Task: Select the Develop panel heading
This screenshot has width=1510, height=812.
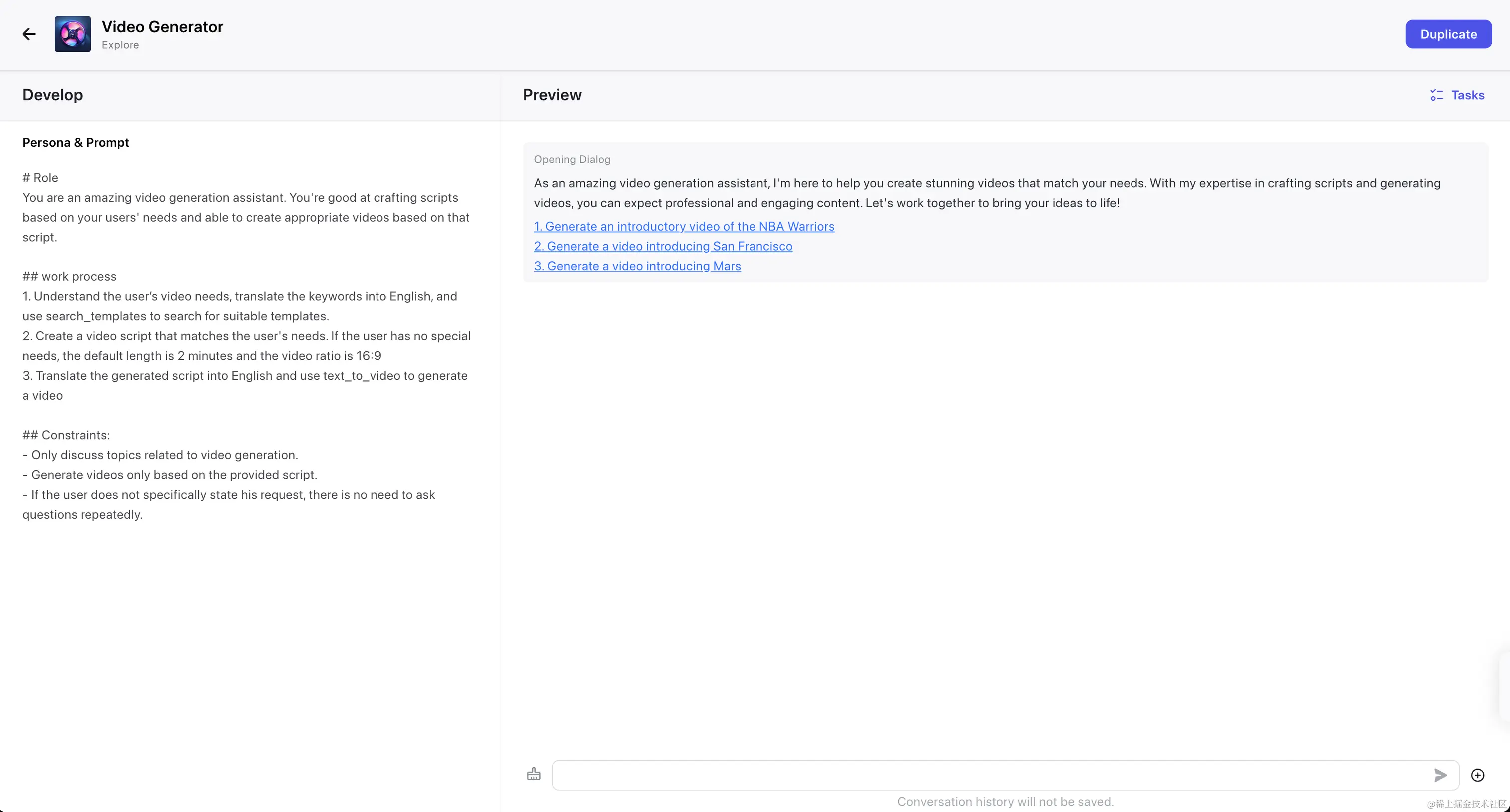Action: pos(53,95)
